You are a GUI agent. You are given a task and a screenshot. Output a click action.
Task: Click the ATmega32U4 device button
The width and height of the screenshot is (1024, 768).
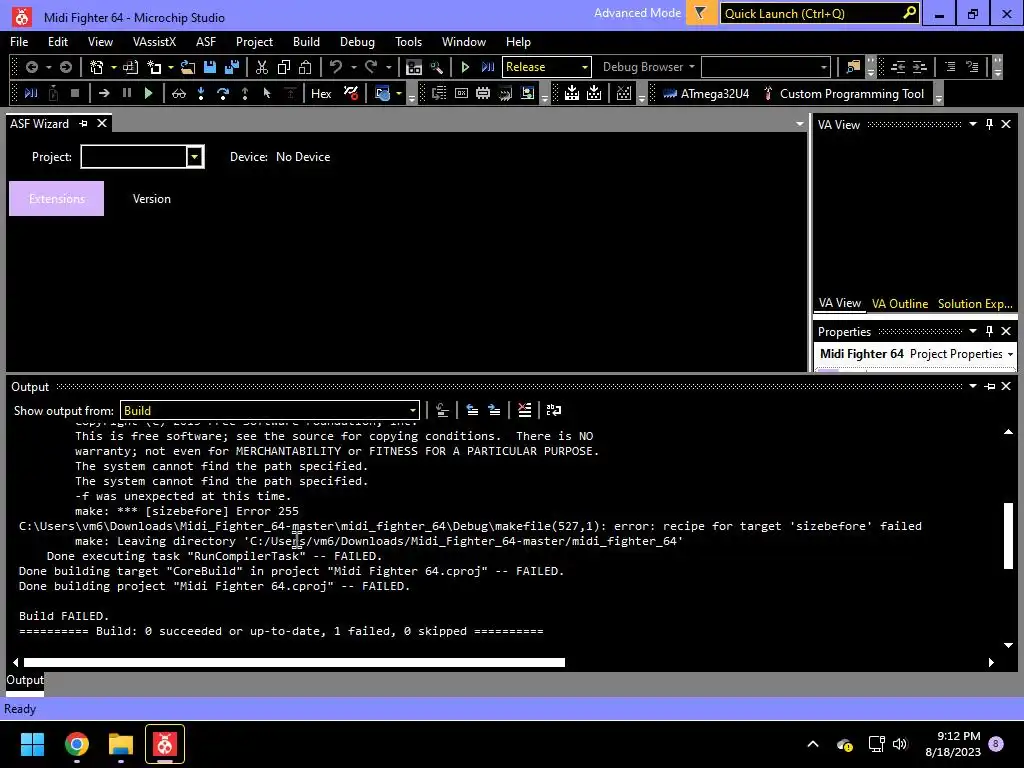coord(706,93)
